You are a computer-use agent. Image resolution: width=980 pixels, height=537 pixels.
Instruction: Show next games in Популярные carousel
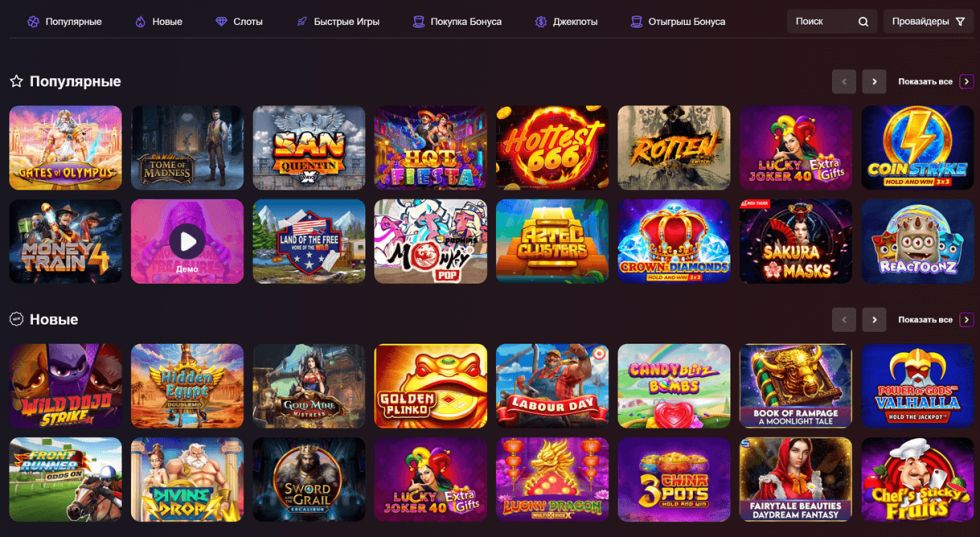click(874, 81)
